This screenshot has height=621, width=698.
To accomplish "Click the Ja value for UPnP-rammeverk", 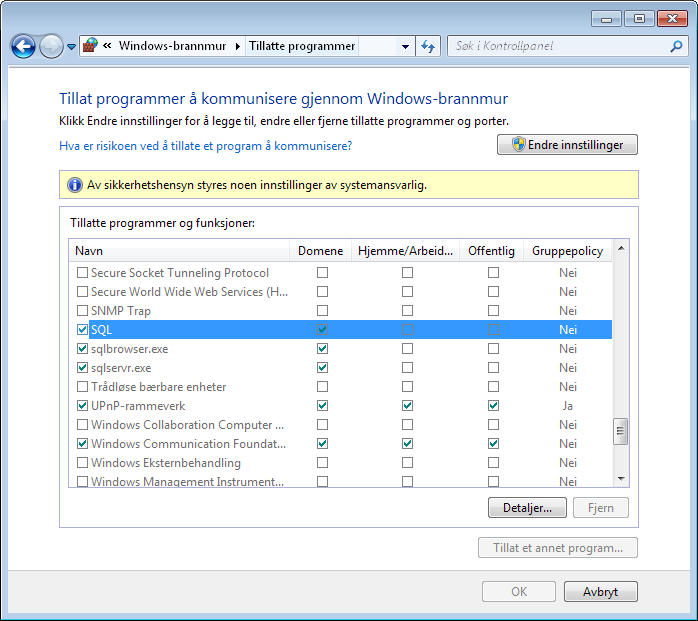I will click(x=568, y=406).
